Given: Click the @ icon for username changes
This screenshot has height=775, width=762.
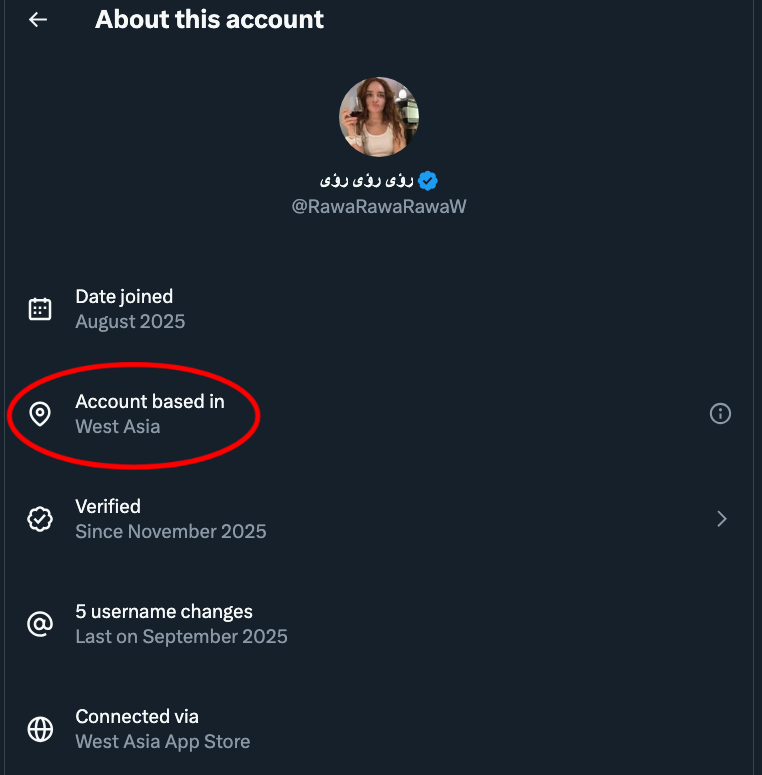Looking at the screenshot, I should pos(40,624).
